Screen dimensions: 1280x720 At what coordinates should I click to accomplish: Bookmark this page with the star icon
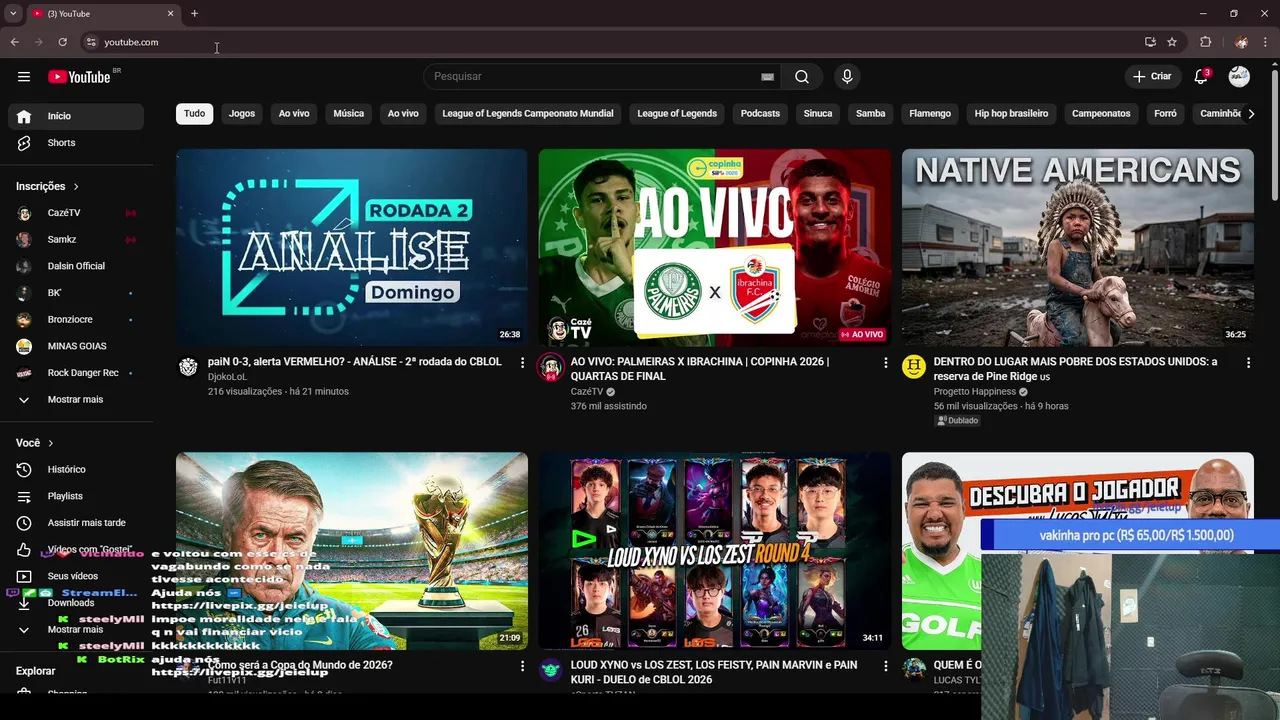click(1172, 42)
